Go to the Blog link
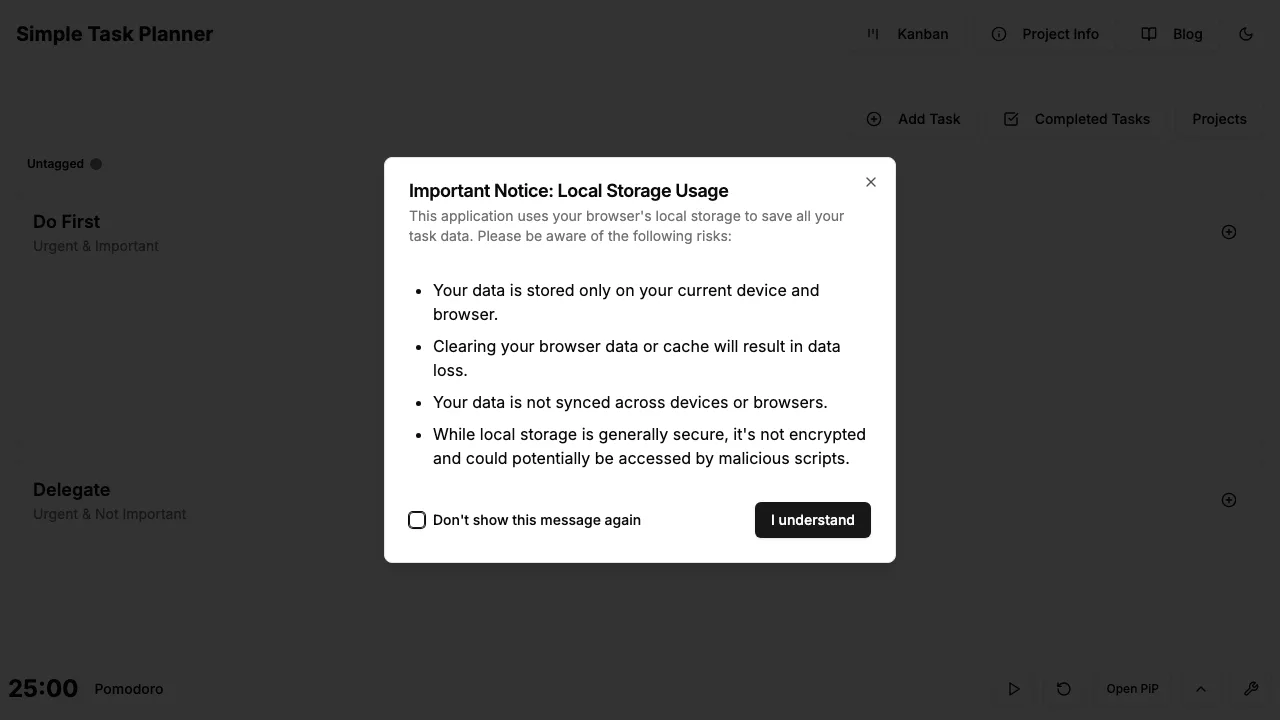 (1172, 34)
